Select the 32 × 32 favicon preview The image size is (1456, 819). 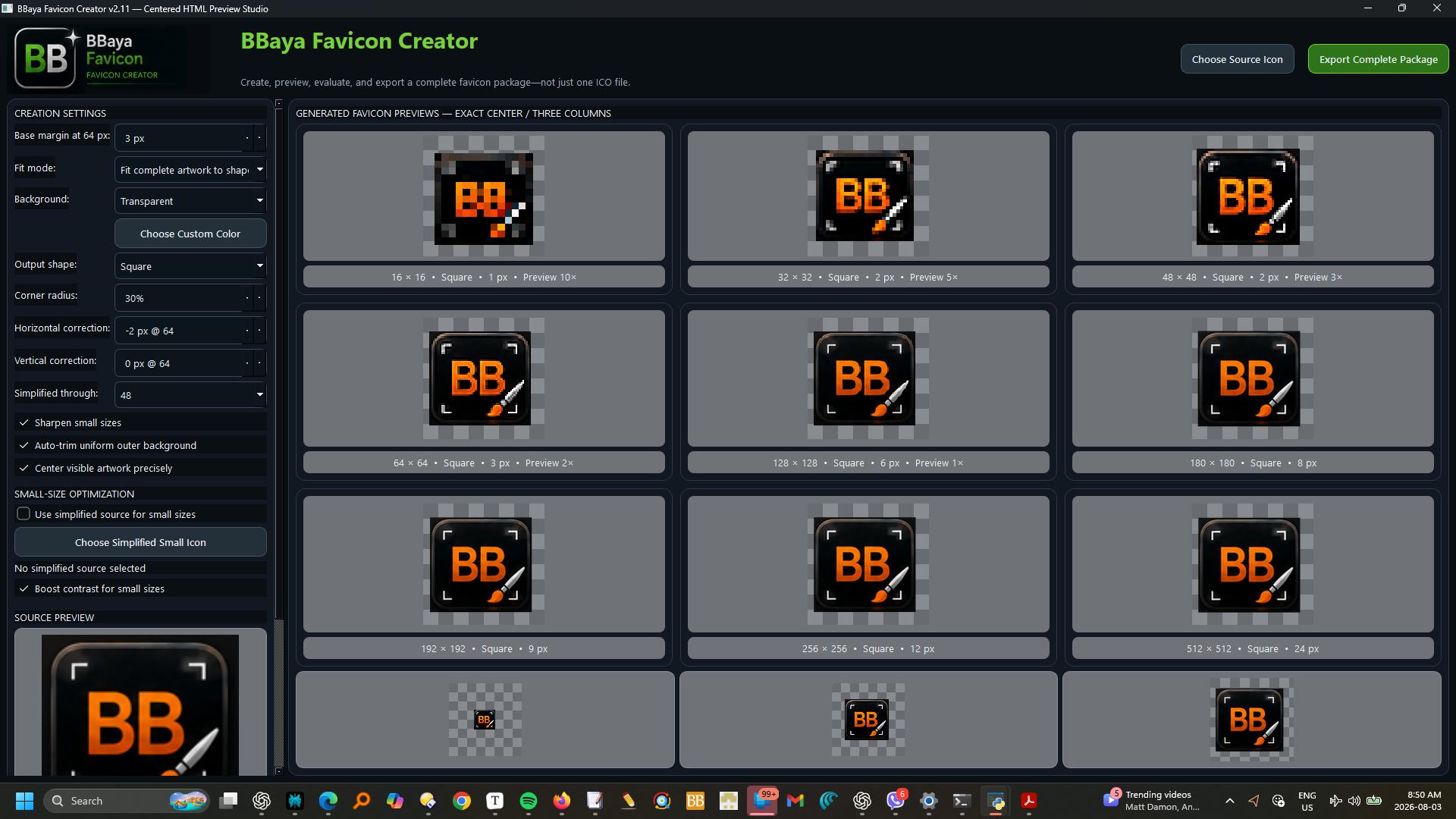click(x=868, y=196)
